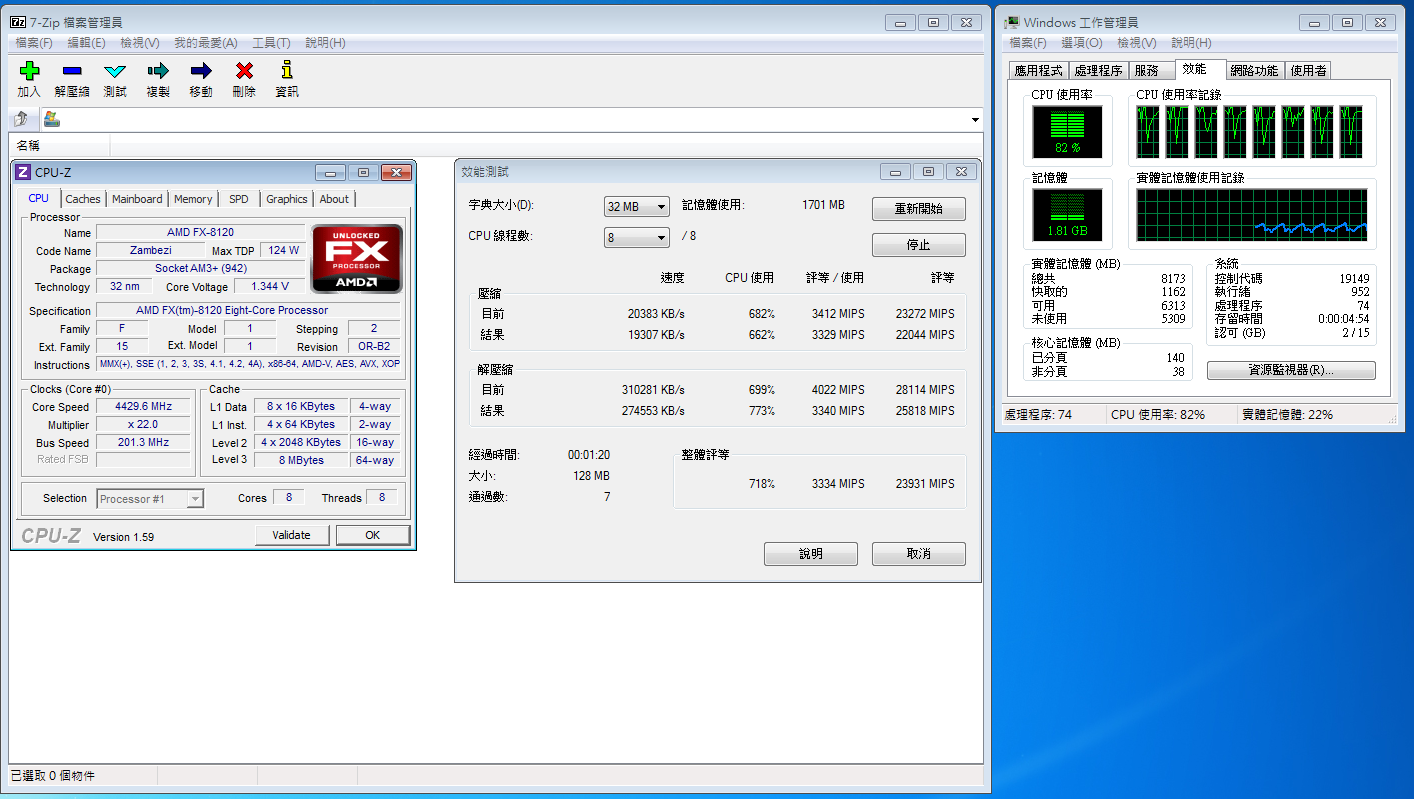Open the 選項(O) menu in Task Manager
The height and width of the screenshot is (799, 1414).
(1082, 43)
